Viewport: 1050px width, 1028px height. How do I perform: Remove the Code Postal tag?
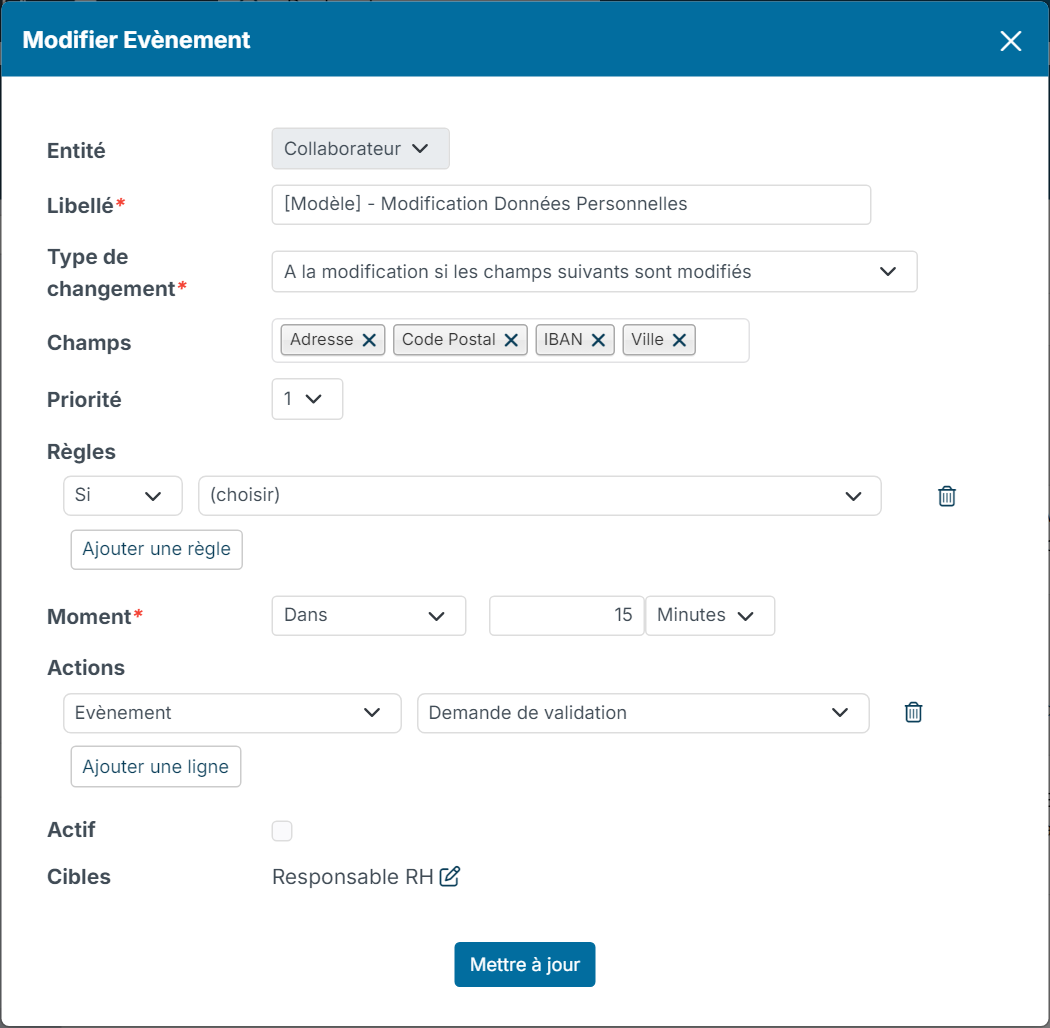coord(511,340)
